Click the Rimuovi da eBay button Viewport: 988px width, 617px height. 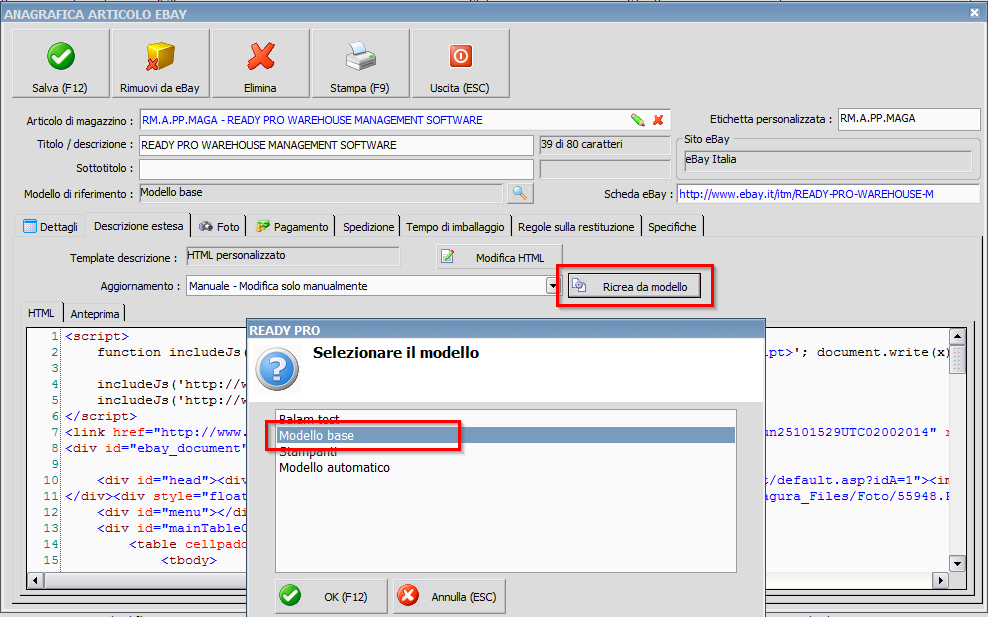tap(160, 64)
